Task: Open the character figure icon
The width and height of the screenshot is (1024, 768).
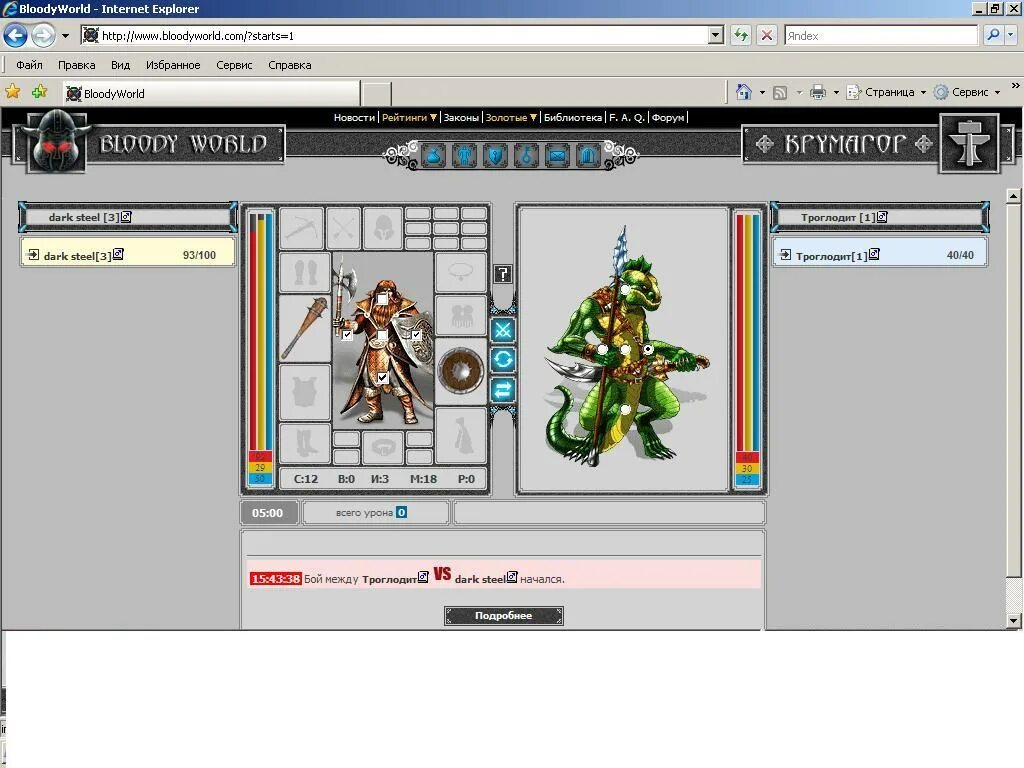Action: (x=464, y=156)
